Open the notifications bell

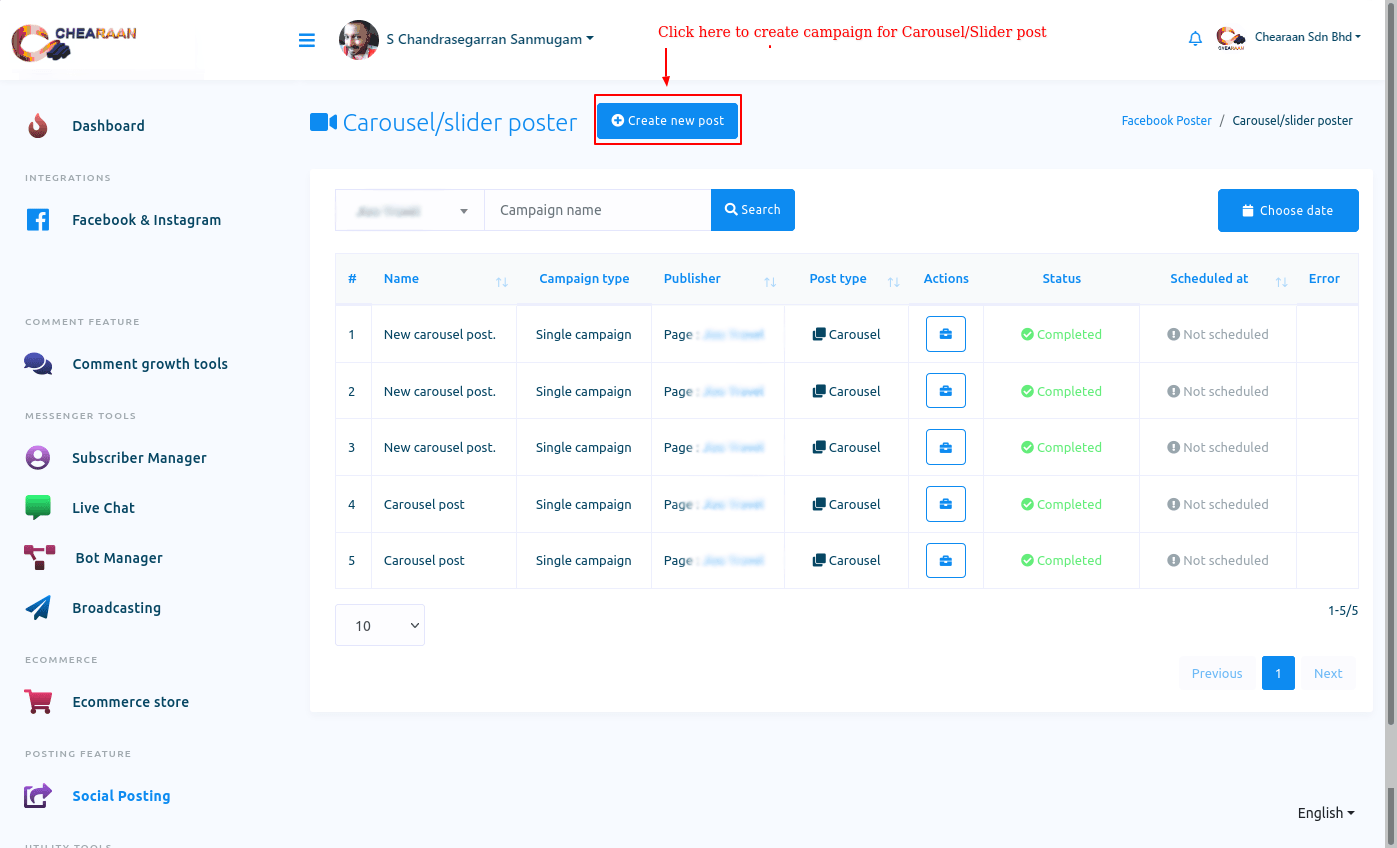point(1195,39)
